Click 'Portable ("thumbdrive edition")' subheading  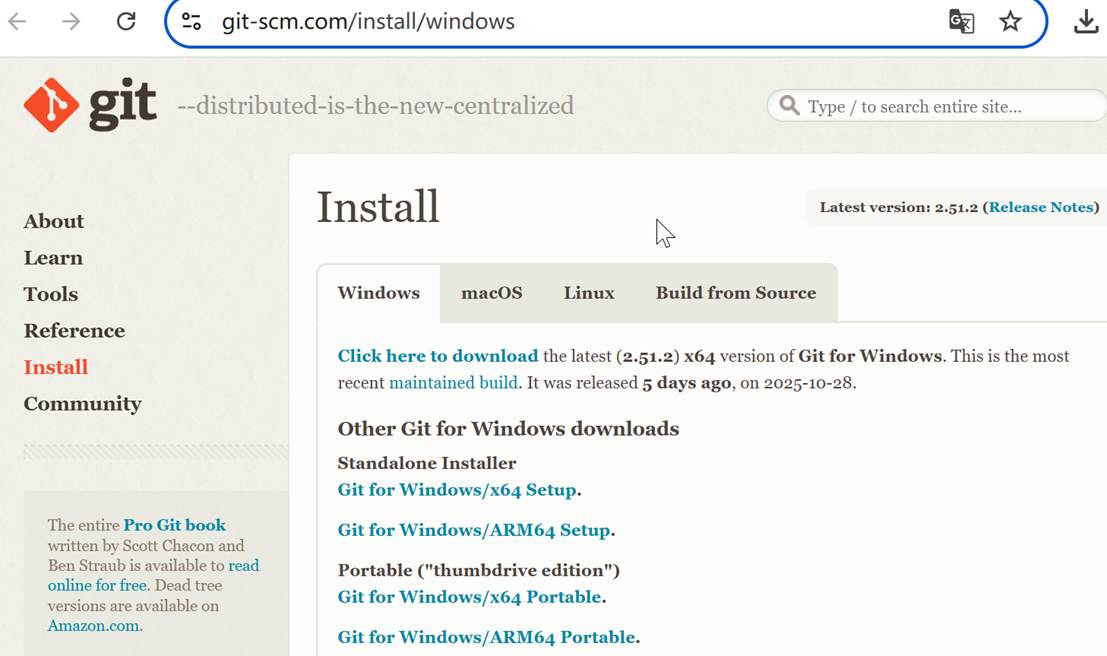click(x=479, y=571)
